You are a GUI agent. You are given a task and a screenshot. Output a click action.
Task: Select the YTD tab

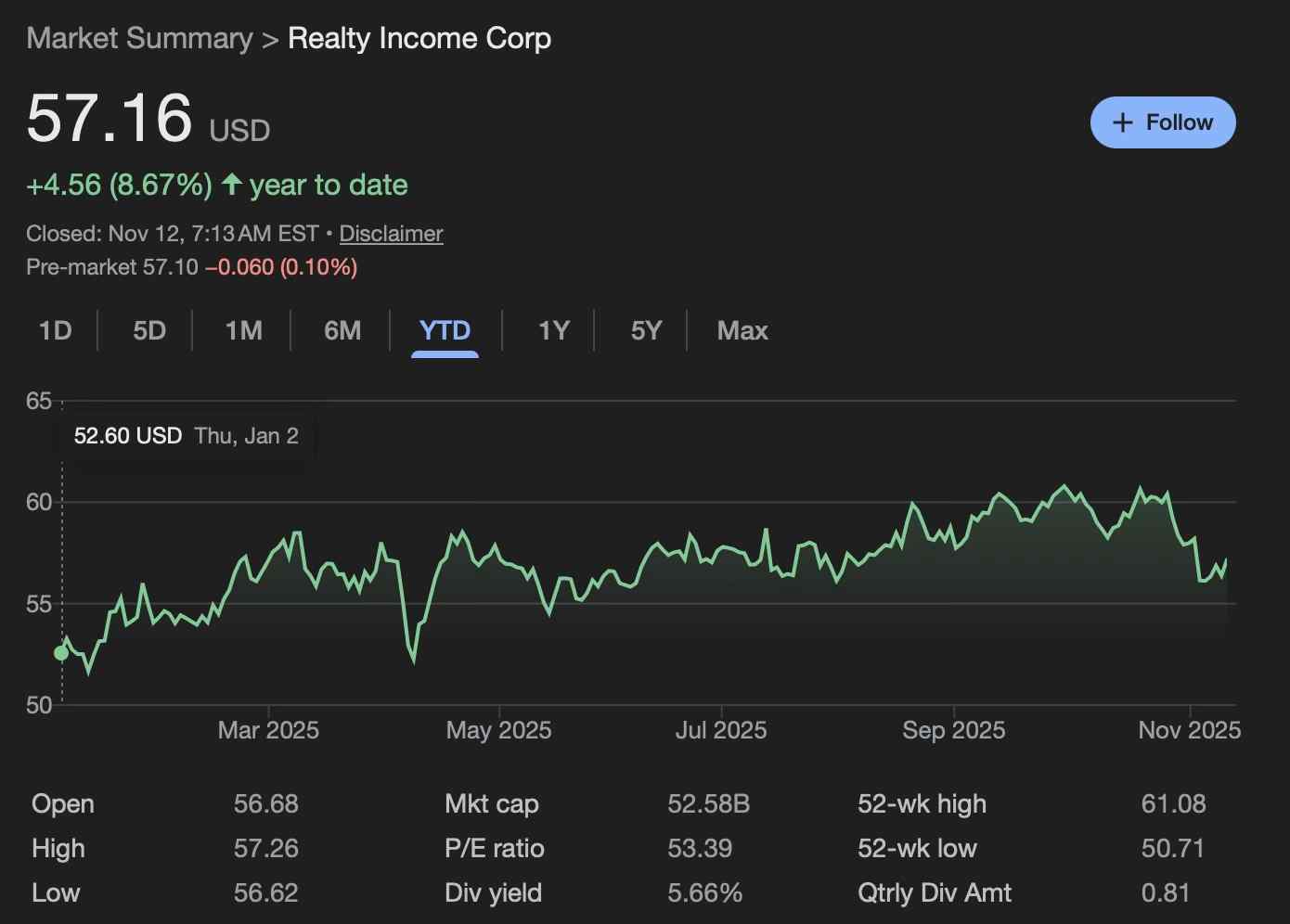coord(445,330)
